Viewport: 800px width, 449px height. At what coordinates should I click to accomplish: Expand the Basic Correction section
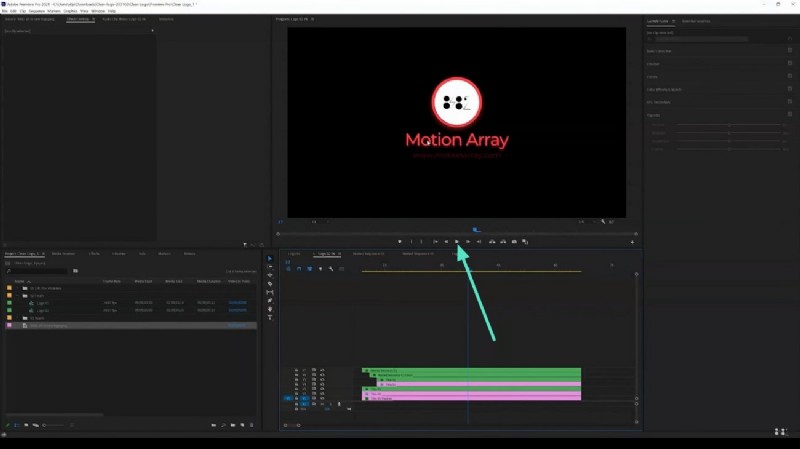[x=659, y=51]
